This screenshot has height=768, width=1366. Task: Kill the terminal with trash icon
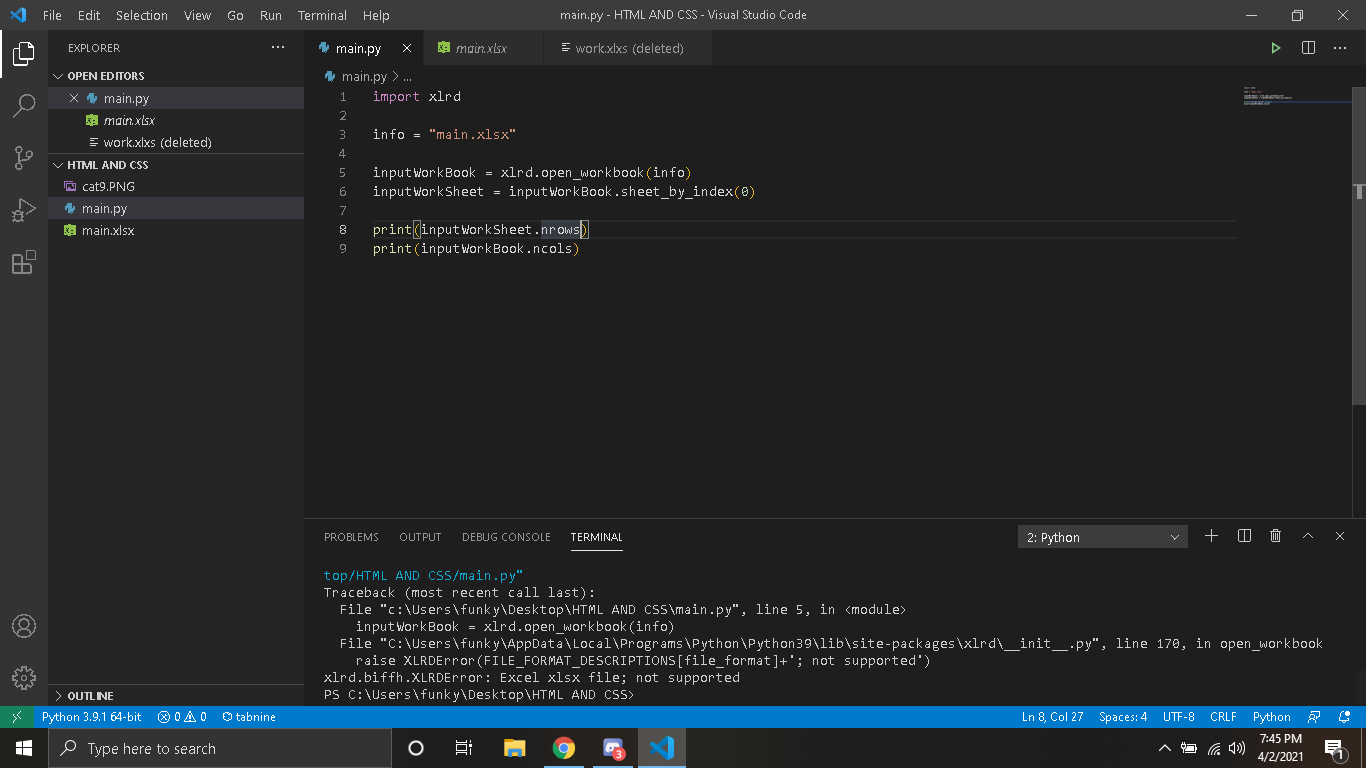tap(1275, 537)
